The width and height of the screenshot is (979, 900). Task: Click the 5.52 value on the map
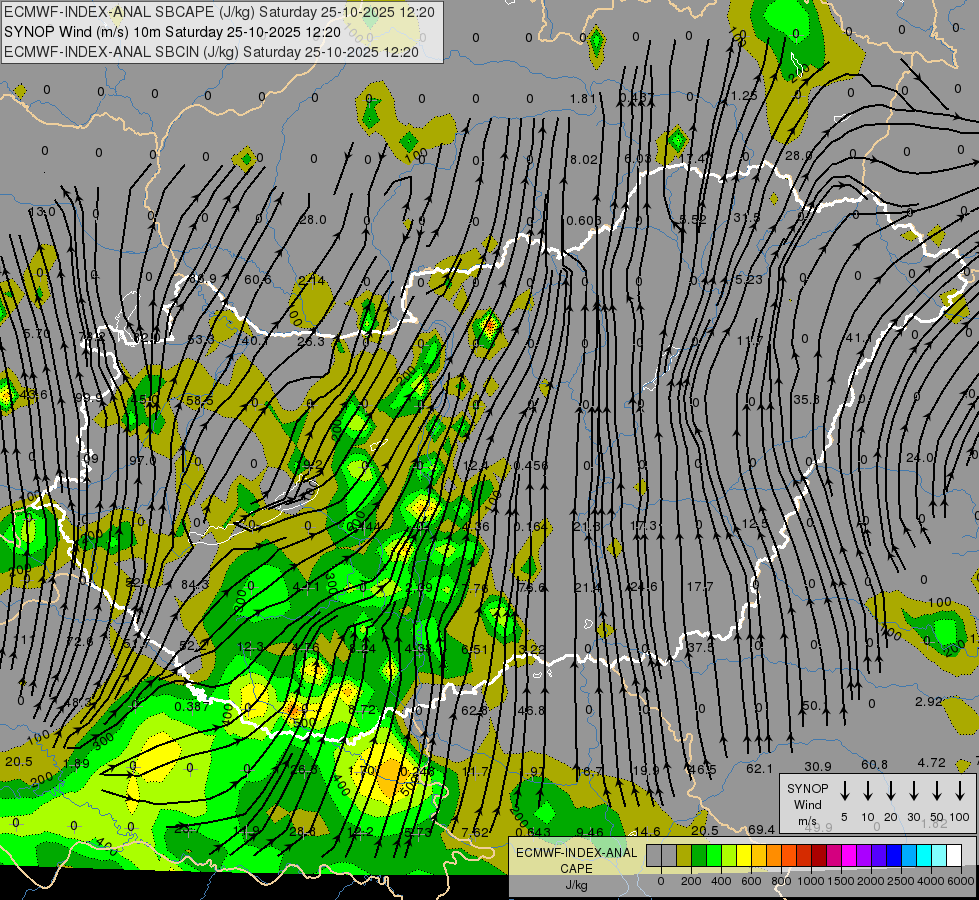pos(693,220)
